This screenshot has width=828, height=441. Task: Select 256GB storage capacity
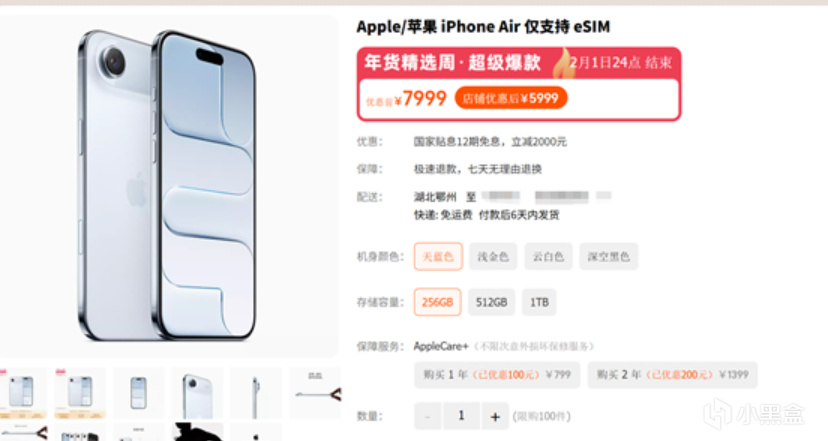tap(438, 302)
